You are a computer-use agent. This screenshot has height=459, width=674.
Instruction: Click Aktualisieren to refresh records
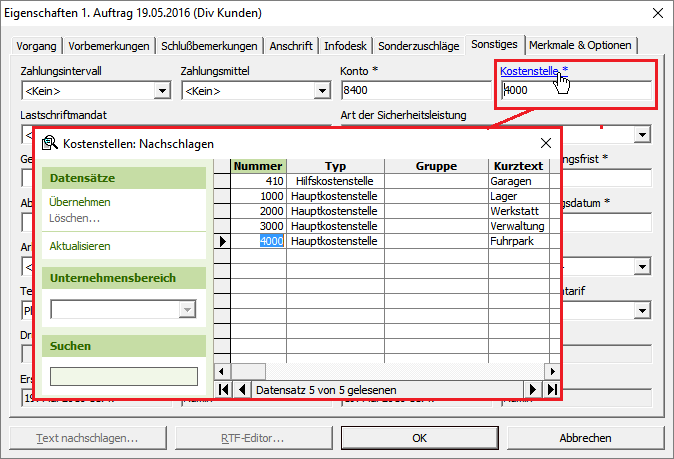[80, 245]
